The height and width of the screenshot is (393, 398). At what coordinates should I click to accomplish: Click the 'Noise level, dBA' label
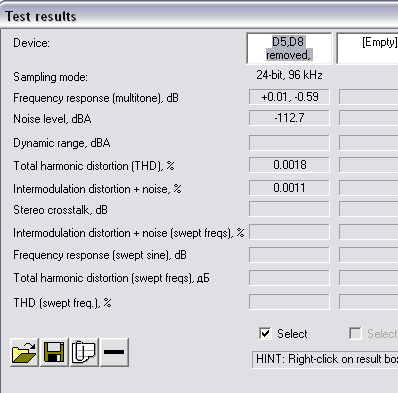(x=52, y=119)
